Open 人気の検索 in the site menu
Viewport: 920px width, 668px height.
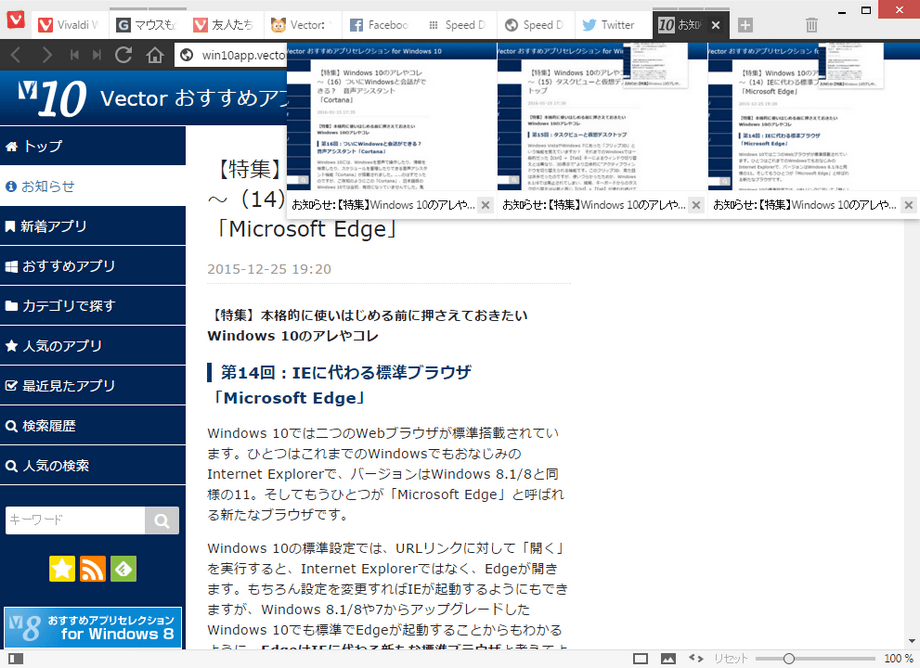click(x=93, y=465)
